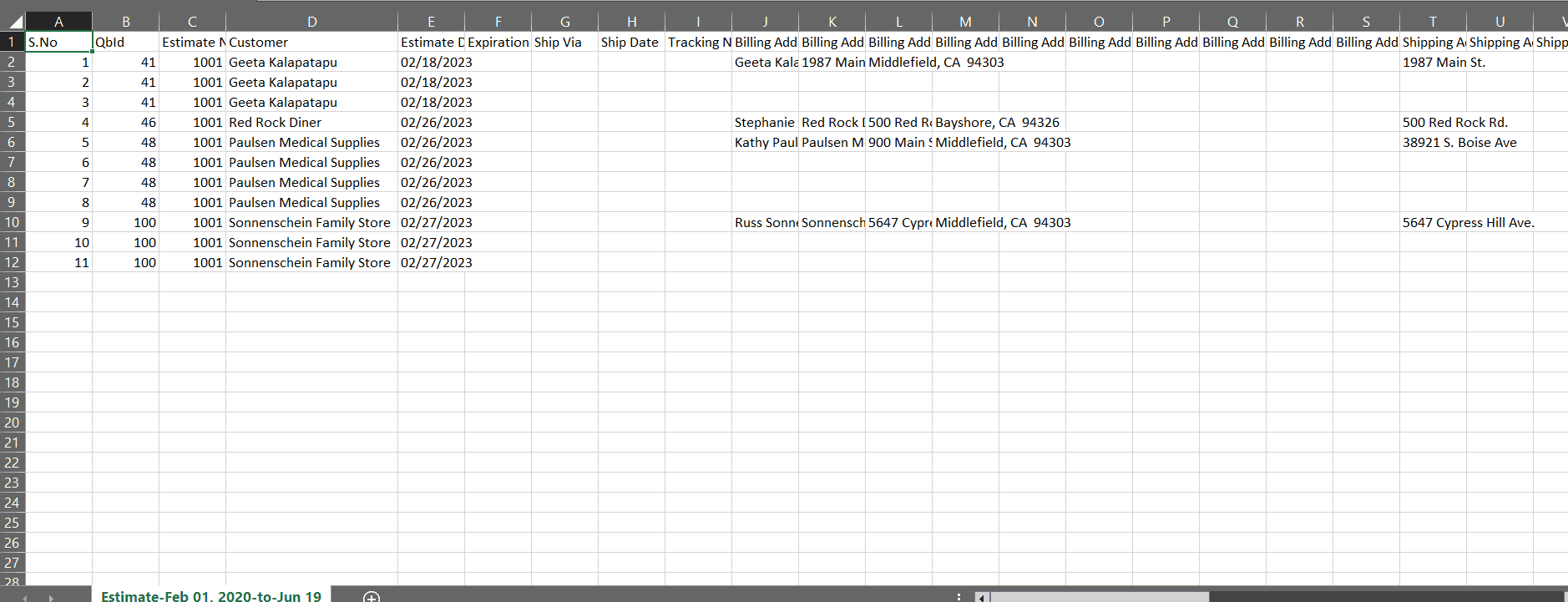Click Geeta Kalapatapu in row 2
1568x602 pixels.
point(311,62)
